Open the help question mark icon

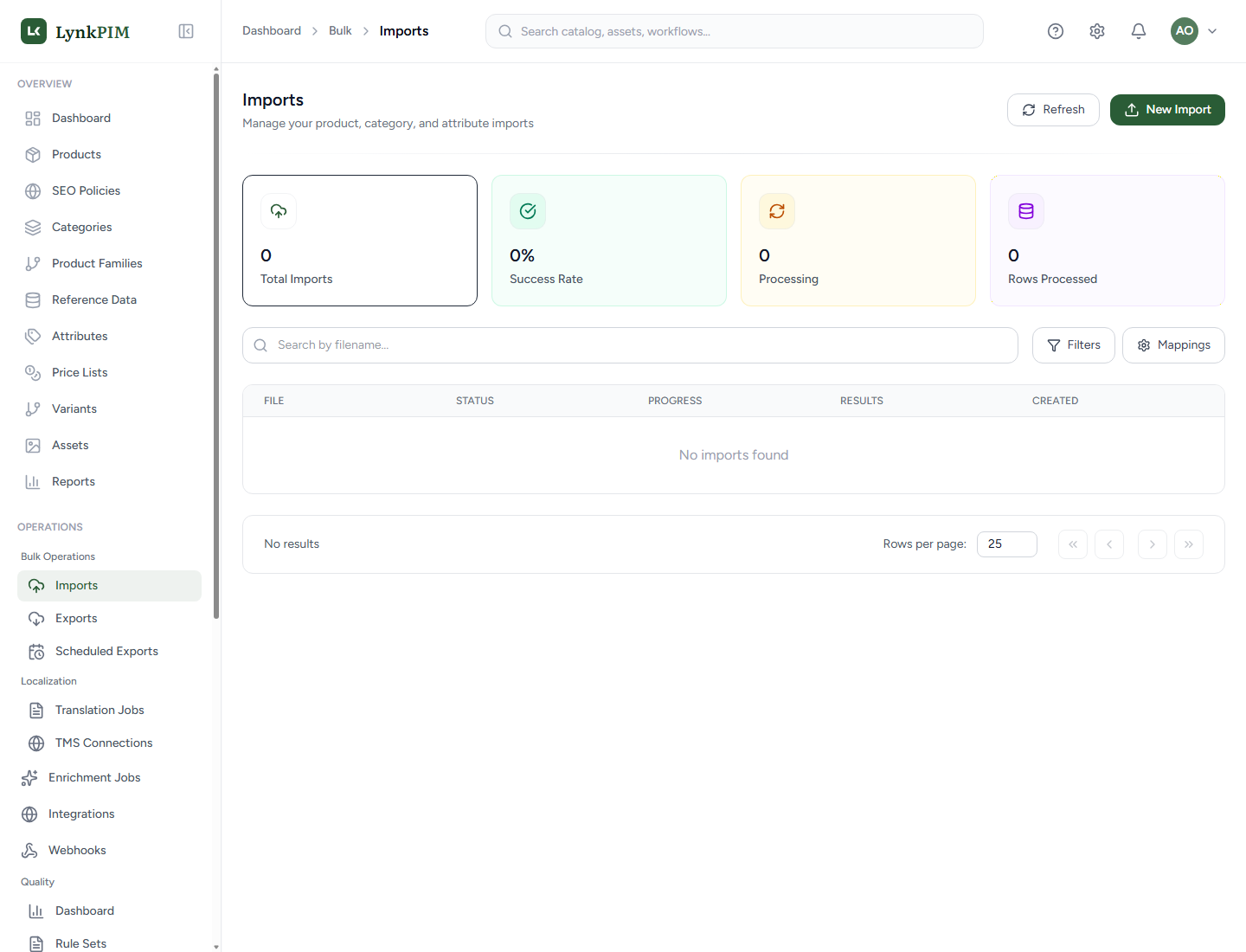pyautogui.click(x=1056, y=31)
